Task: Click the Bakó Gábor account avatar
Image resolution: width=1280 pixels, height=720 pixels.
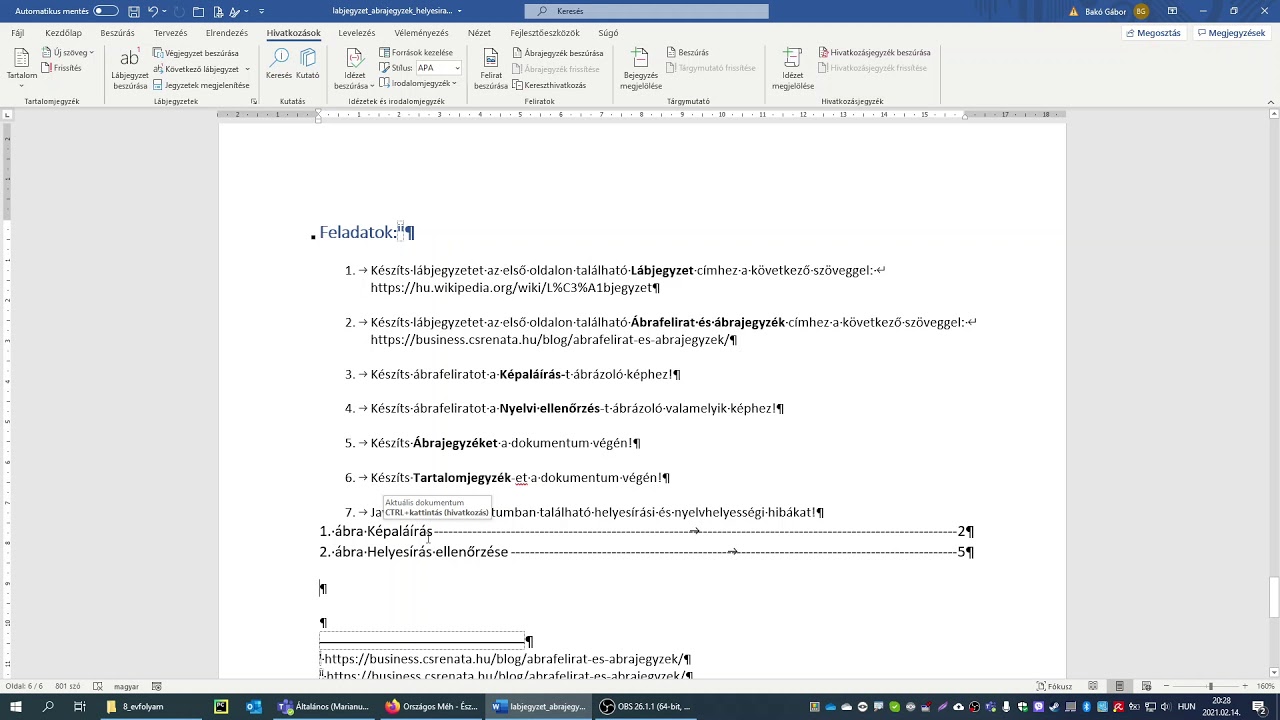Action: 1141,11
